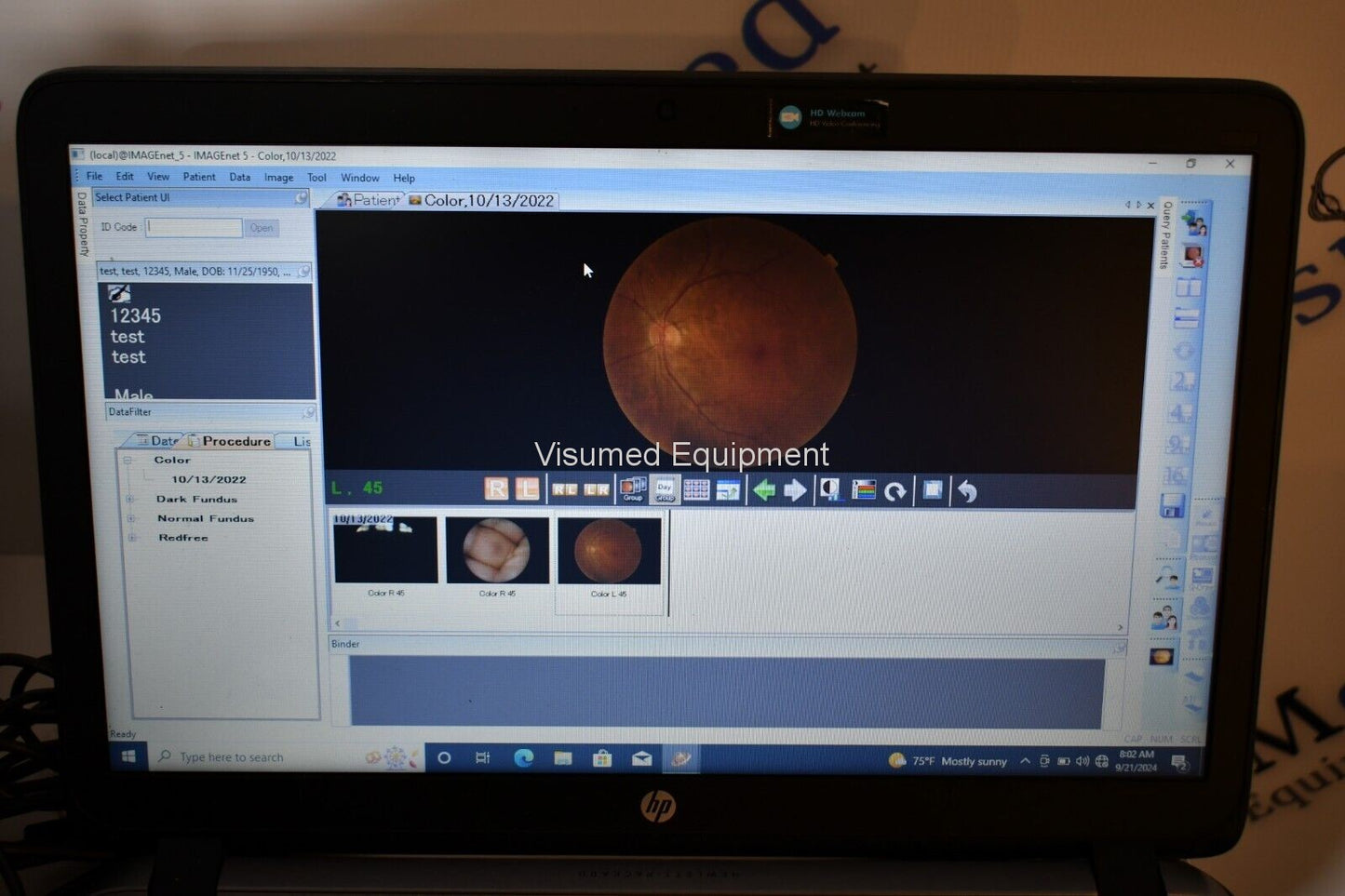Image resolution: width=1345 pixels, height=896 pixels.
Task: Collapse the Color tree node
Action: pyautogui.click(x=128, y=461)
